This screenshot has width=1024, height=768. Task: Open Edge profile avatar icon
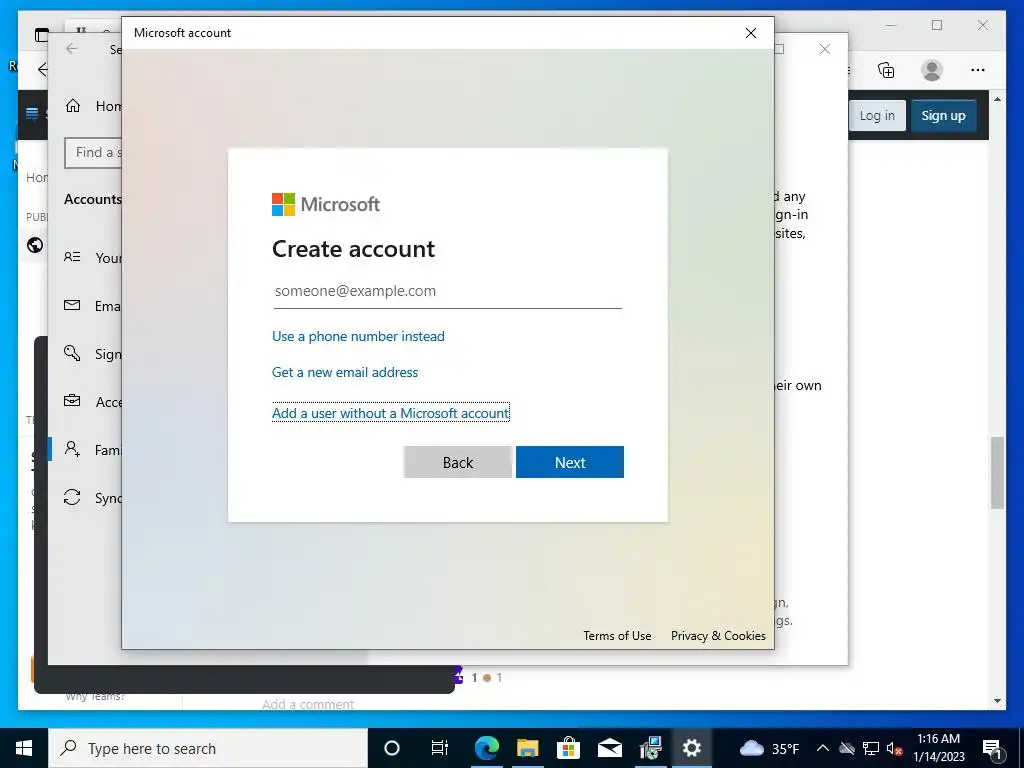click(932, 70)
